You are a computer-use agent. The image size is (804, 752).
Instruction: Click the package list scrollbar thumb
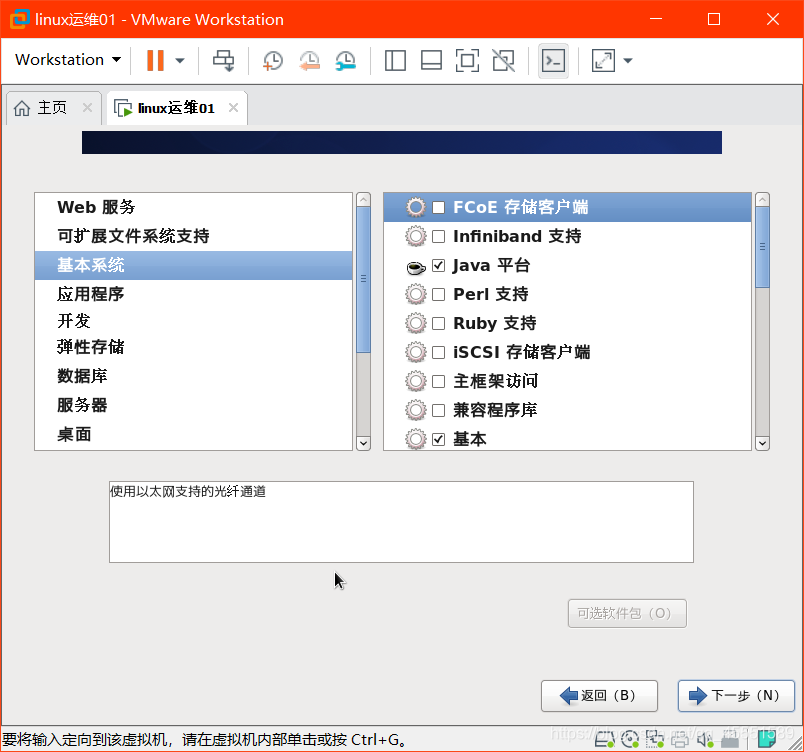coord(762,247)
